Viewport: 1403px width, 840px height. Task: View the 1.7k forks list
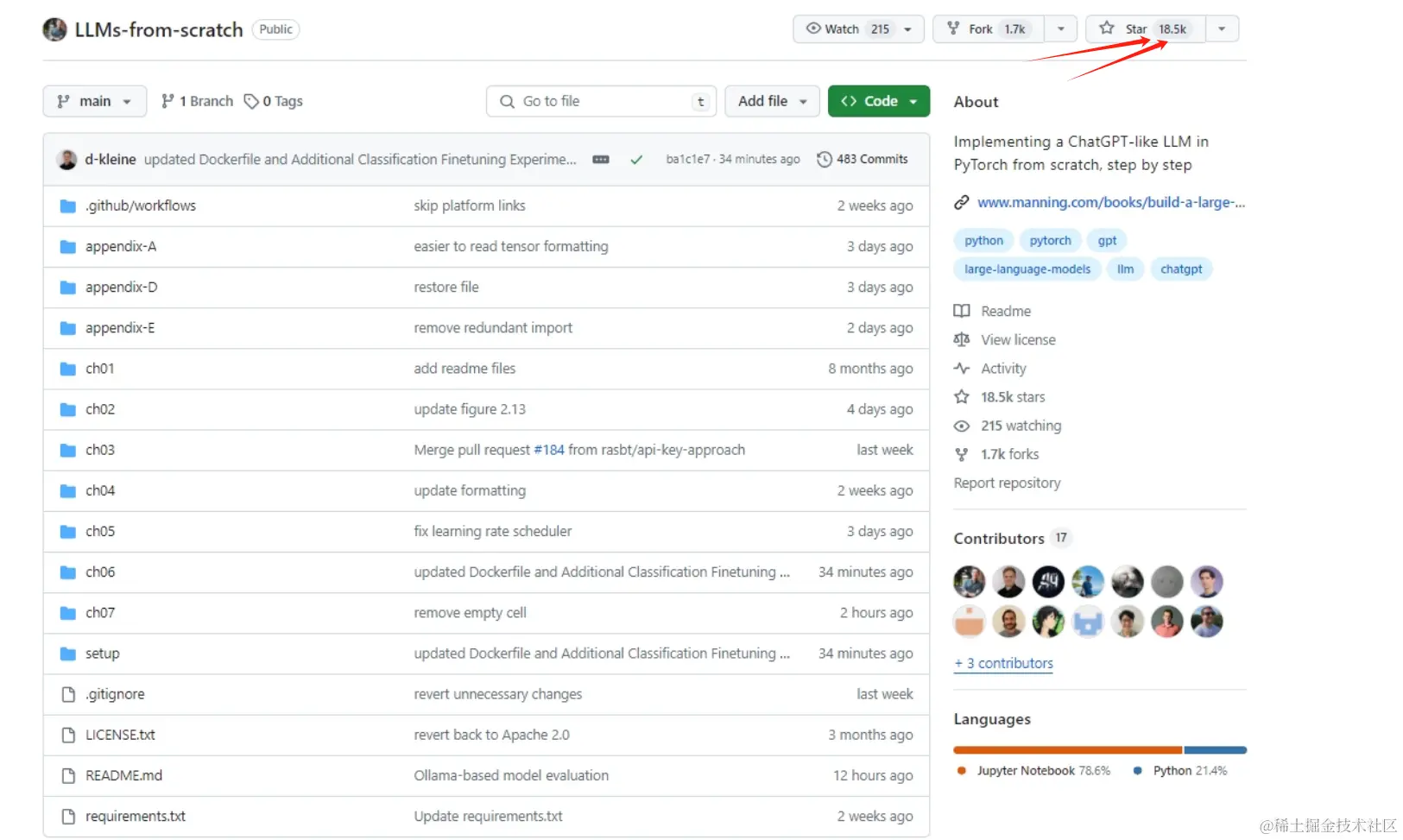click(996, 454)
